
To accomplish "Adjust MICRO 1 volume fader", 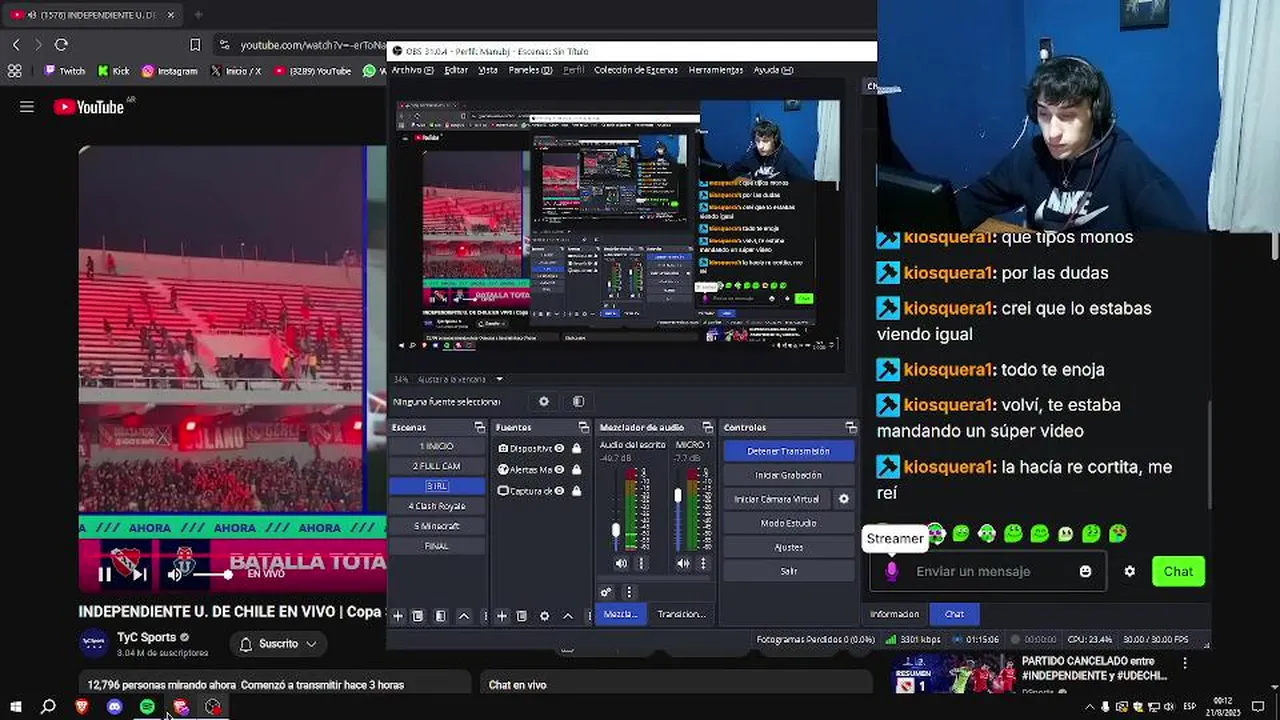I will click(x=678, y=495).
